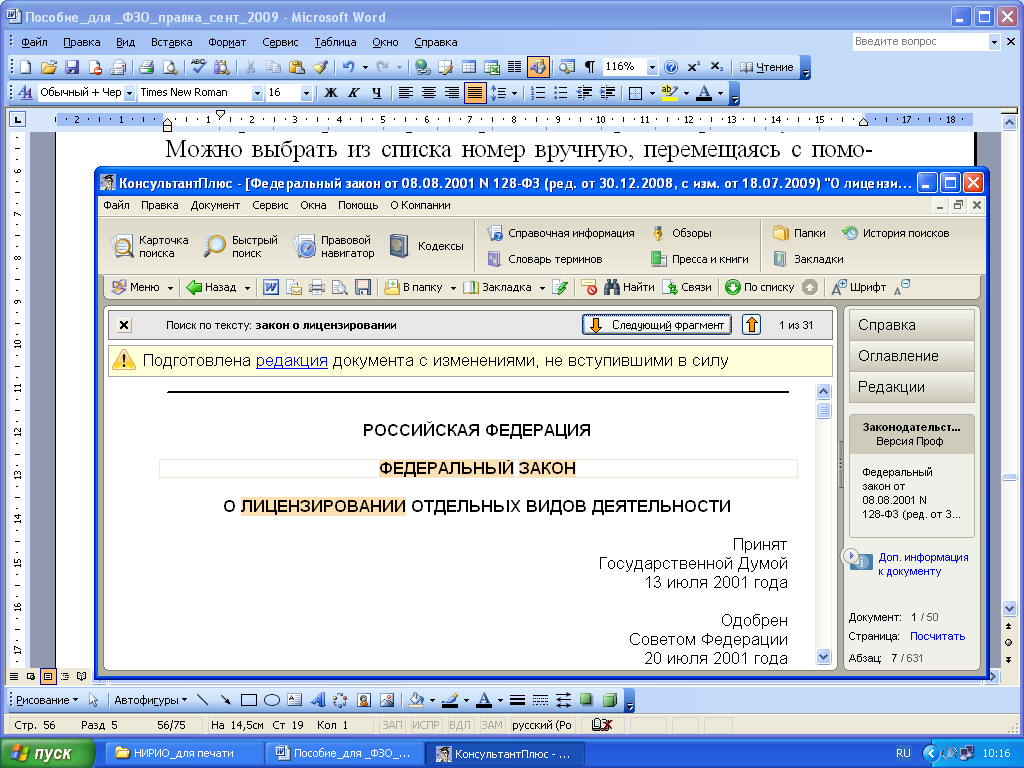Open Word menu Формат
This screenshot has height=768, width=1024.
tap(227, 42)
